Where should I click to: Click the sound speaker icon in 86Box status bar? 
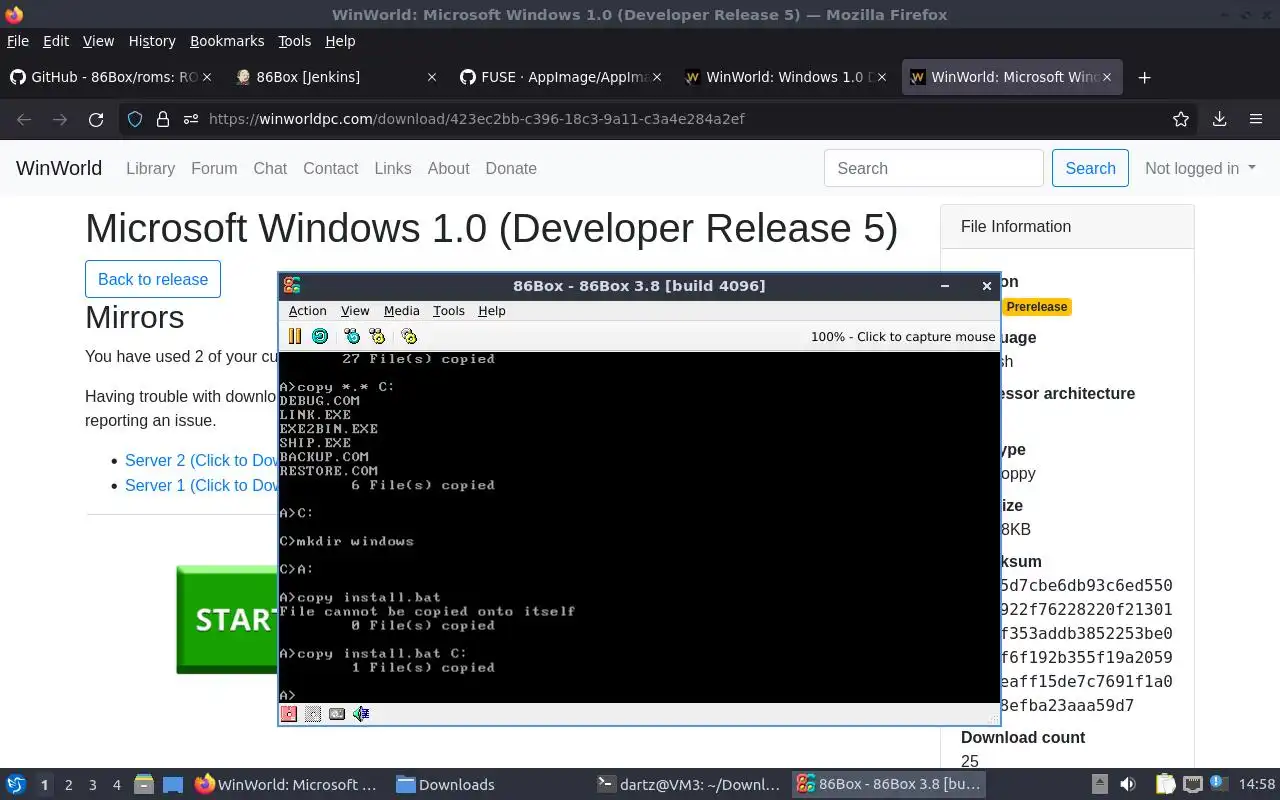tap(362, 714)
